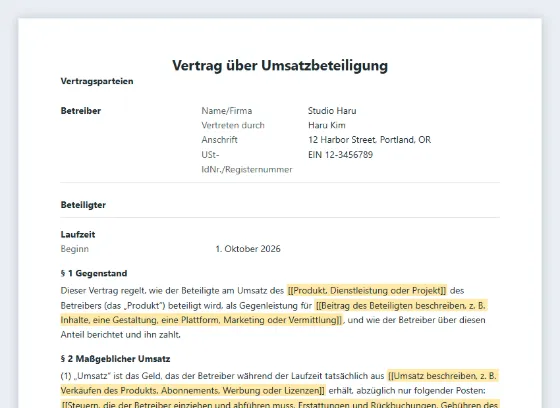
Task: Click the "Beteiligter" section heading
Action: [x=83, y=205]
